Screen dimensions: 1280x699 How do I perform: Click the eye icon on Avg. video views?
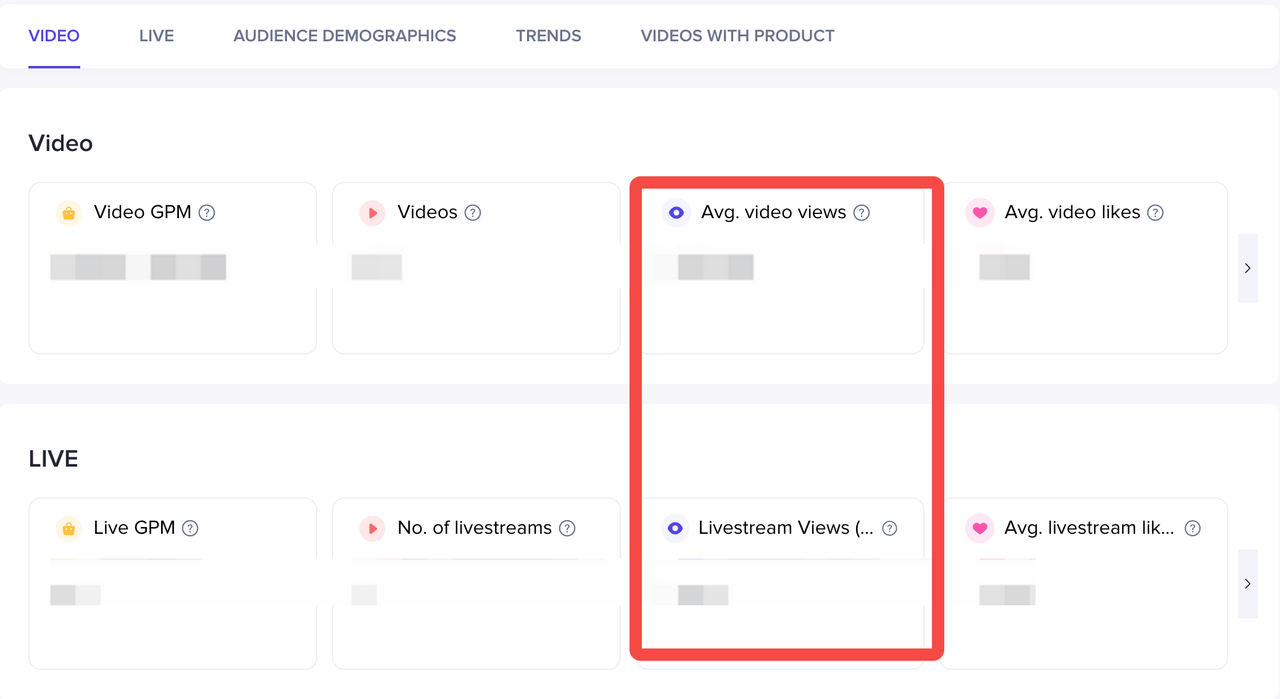[x=676, y=212]
